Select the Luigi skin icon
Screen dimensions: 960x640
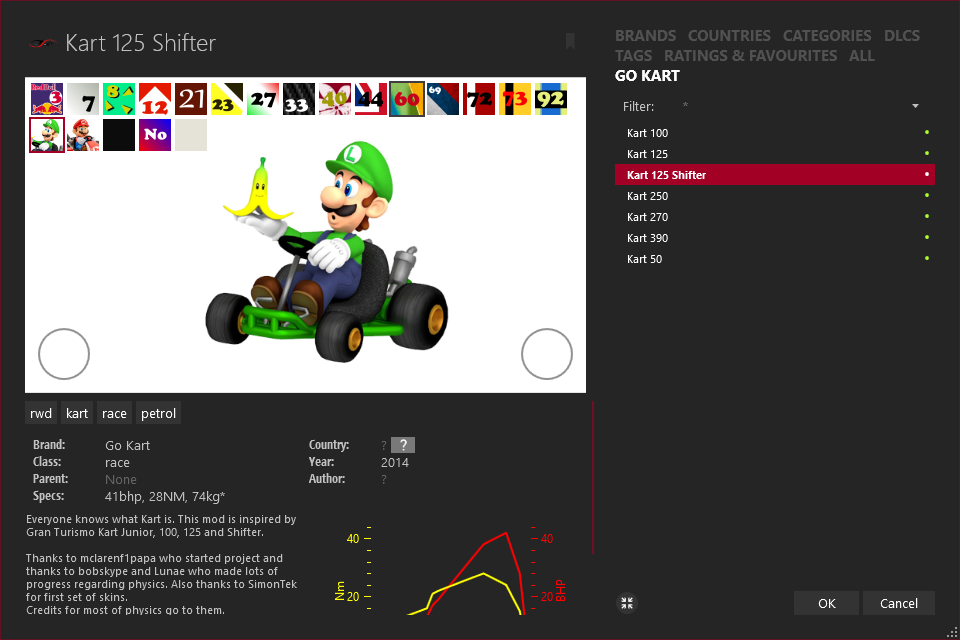pos(47,135)
